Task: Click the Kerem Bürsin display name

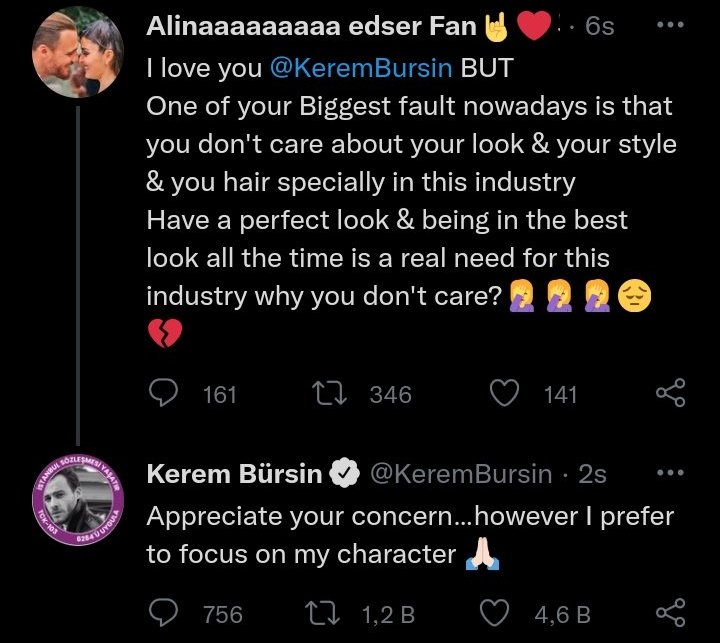Action: [234, 474]
